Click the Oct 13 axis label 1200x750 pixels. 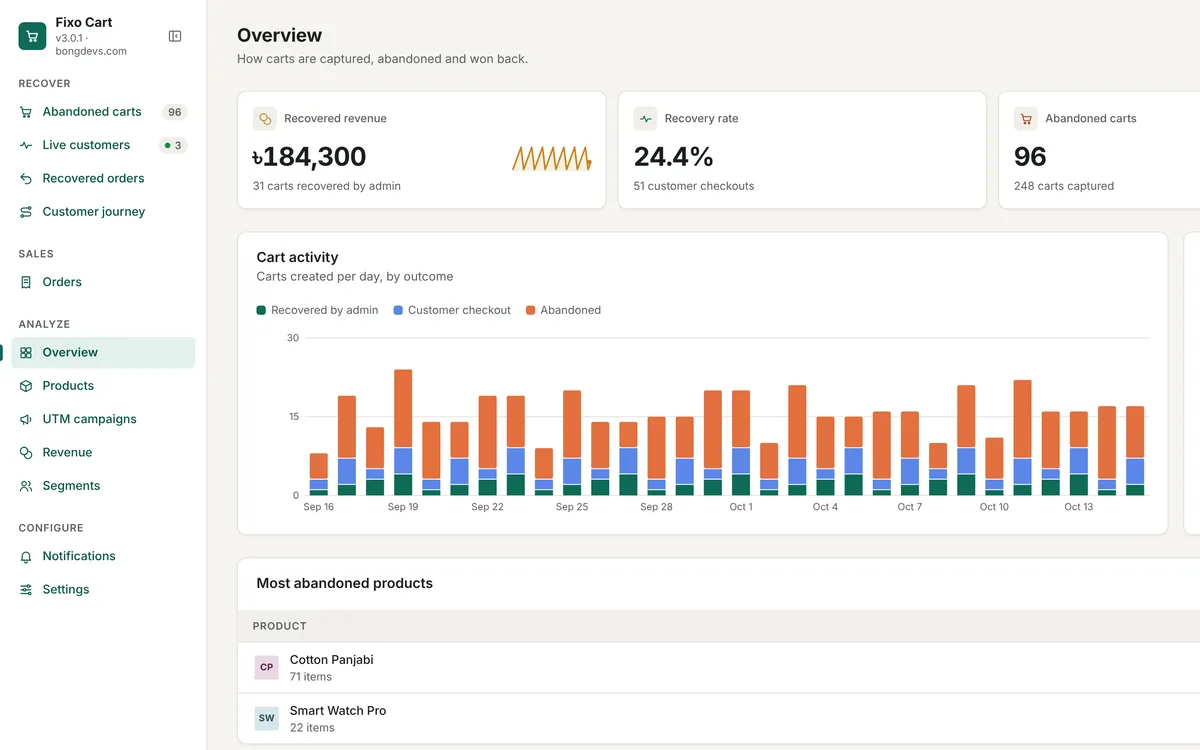click(1079, 508)
